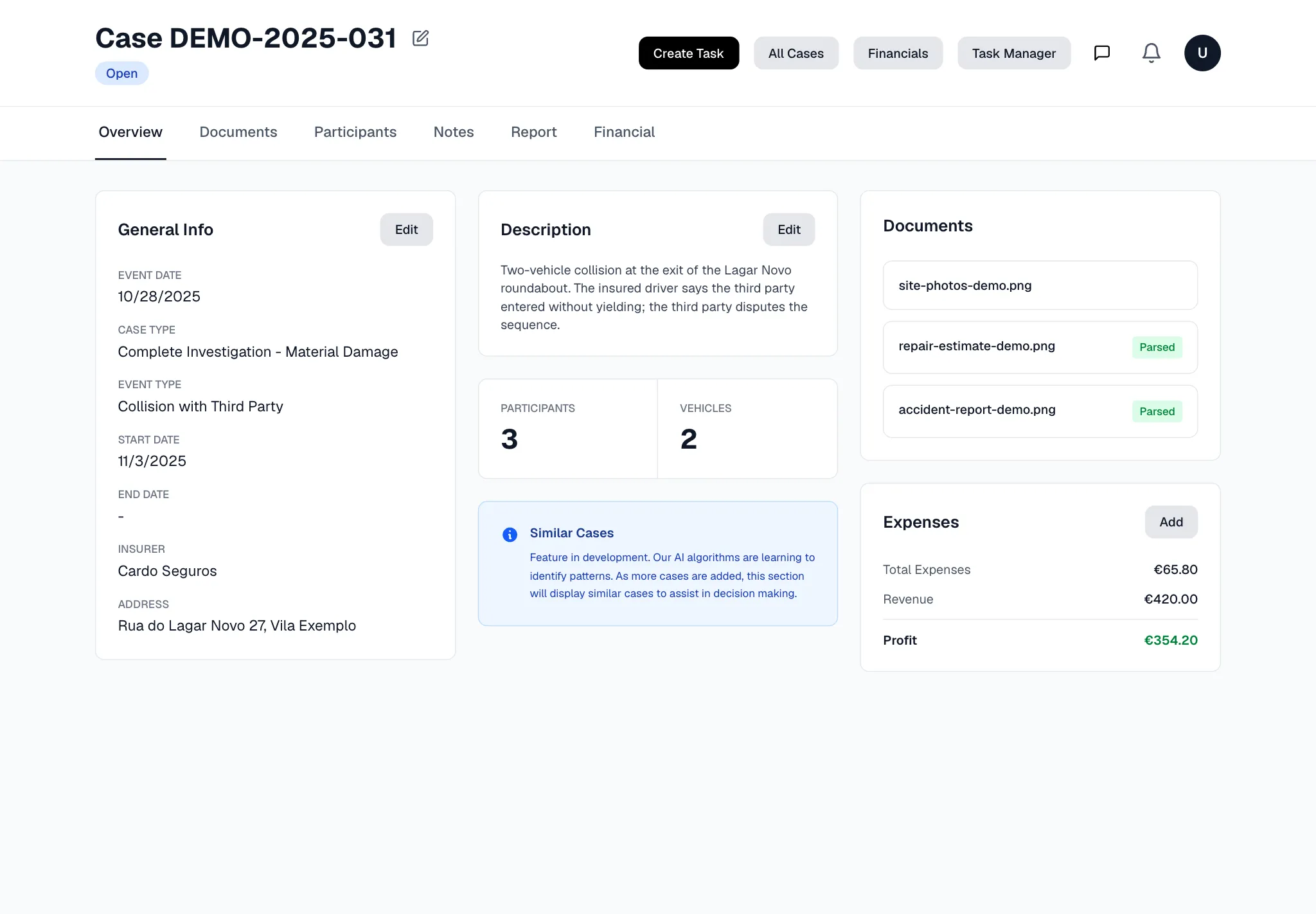Click the start date 11/3/2025
This screenshot has width=1316, height=914.
pyautogui.click(x=152, y=461)
